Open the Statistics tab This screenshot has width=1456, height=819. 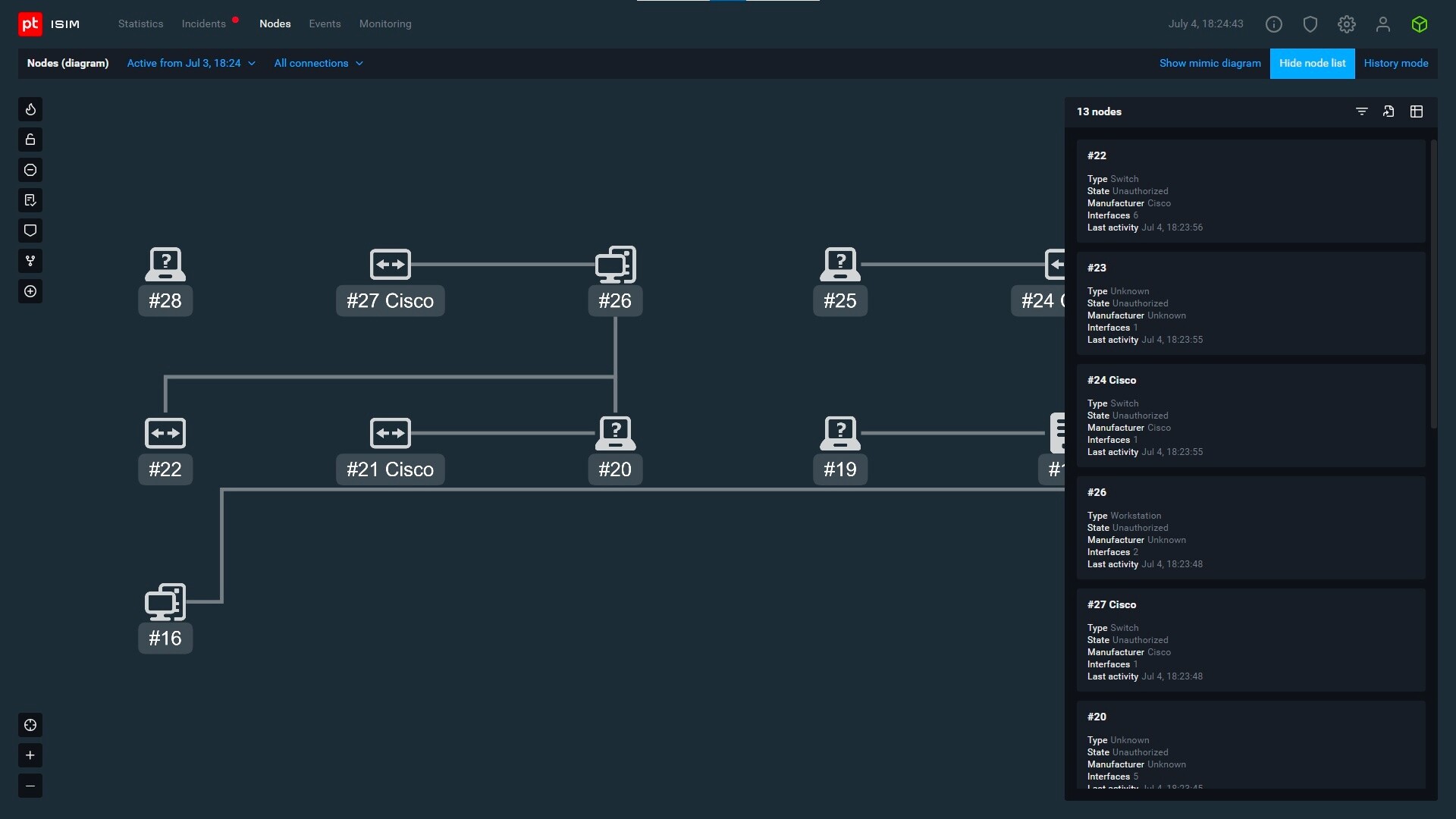[x=141, y=24]
